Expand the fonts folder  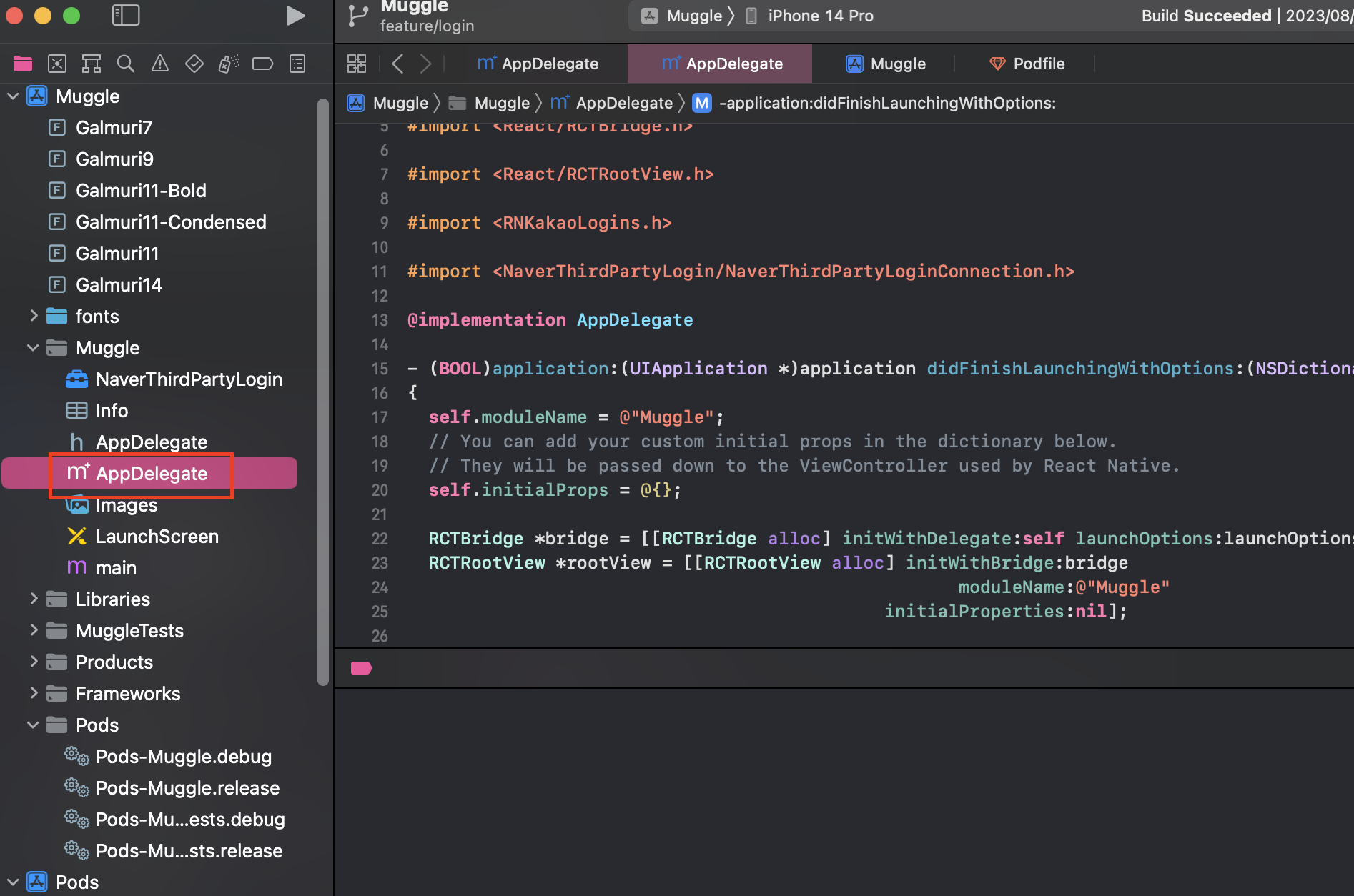(x=33, y=316)
